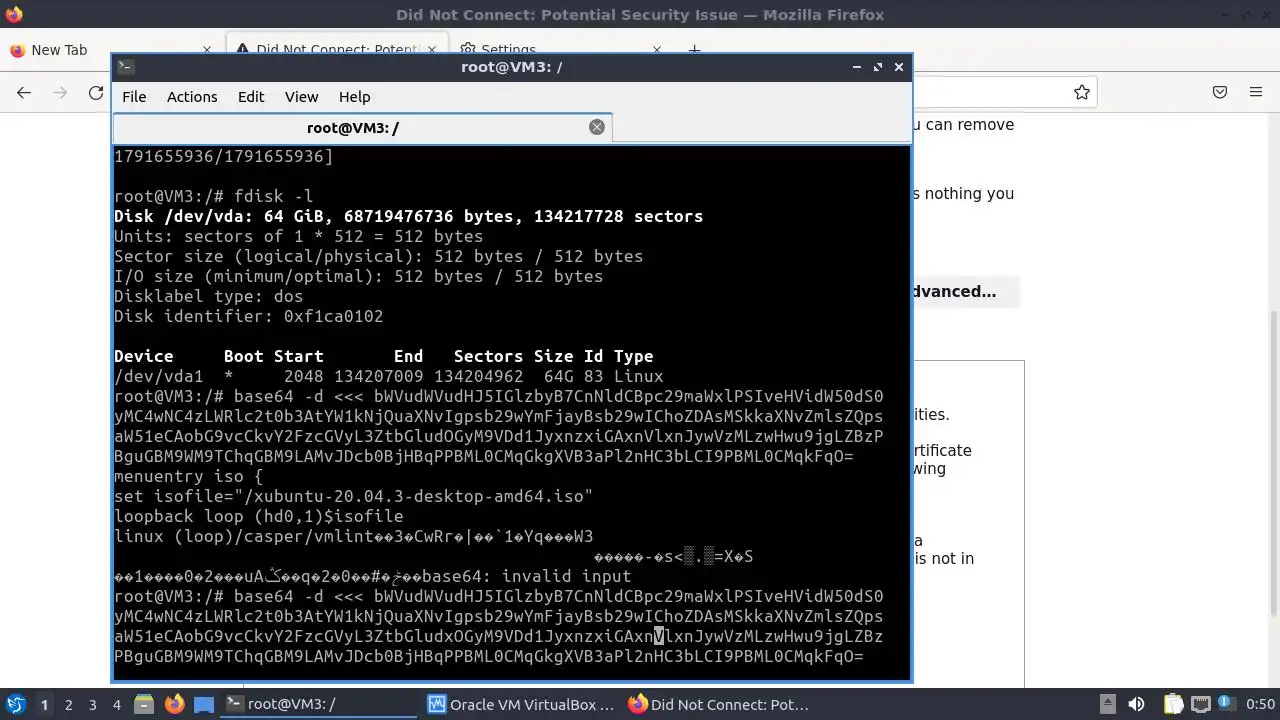1280x720 pixels.
Task: Close the root@VM3 terminal tab
Action: (x=597, y=127)
